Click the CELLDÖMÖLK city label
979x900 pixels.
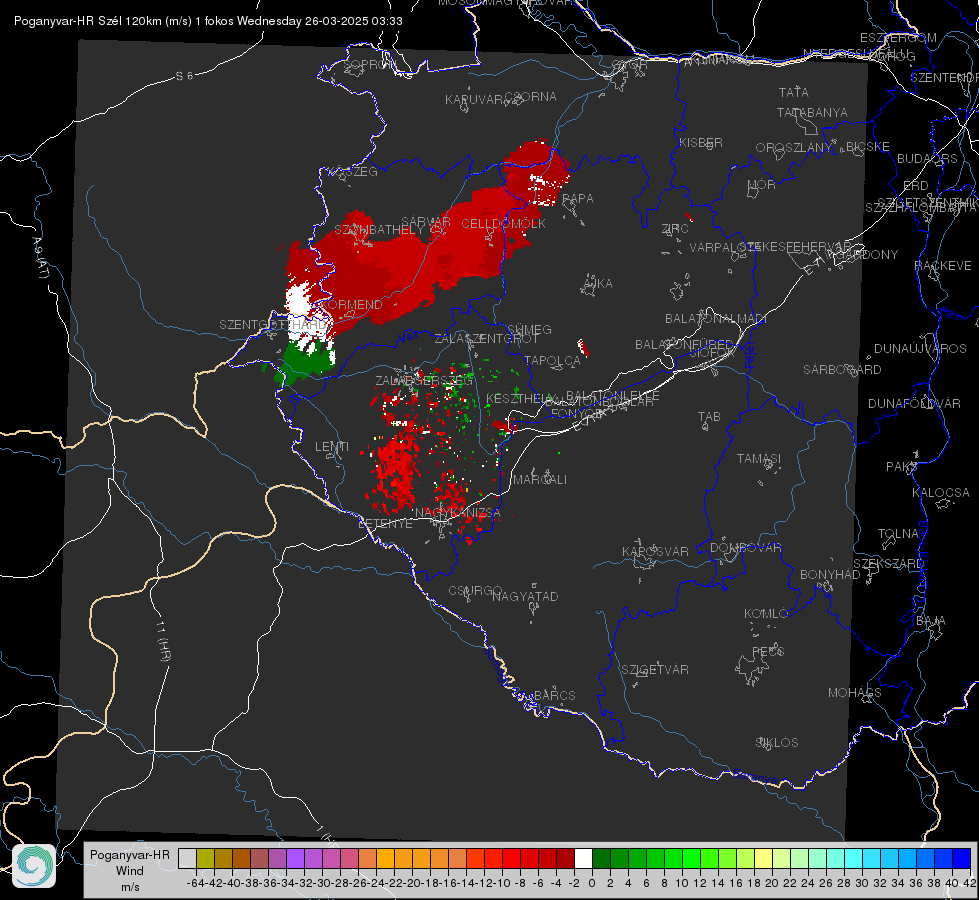click(x=503, y=224)
